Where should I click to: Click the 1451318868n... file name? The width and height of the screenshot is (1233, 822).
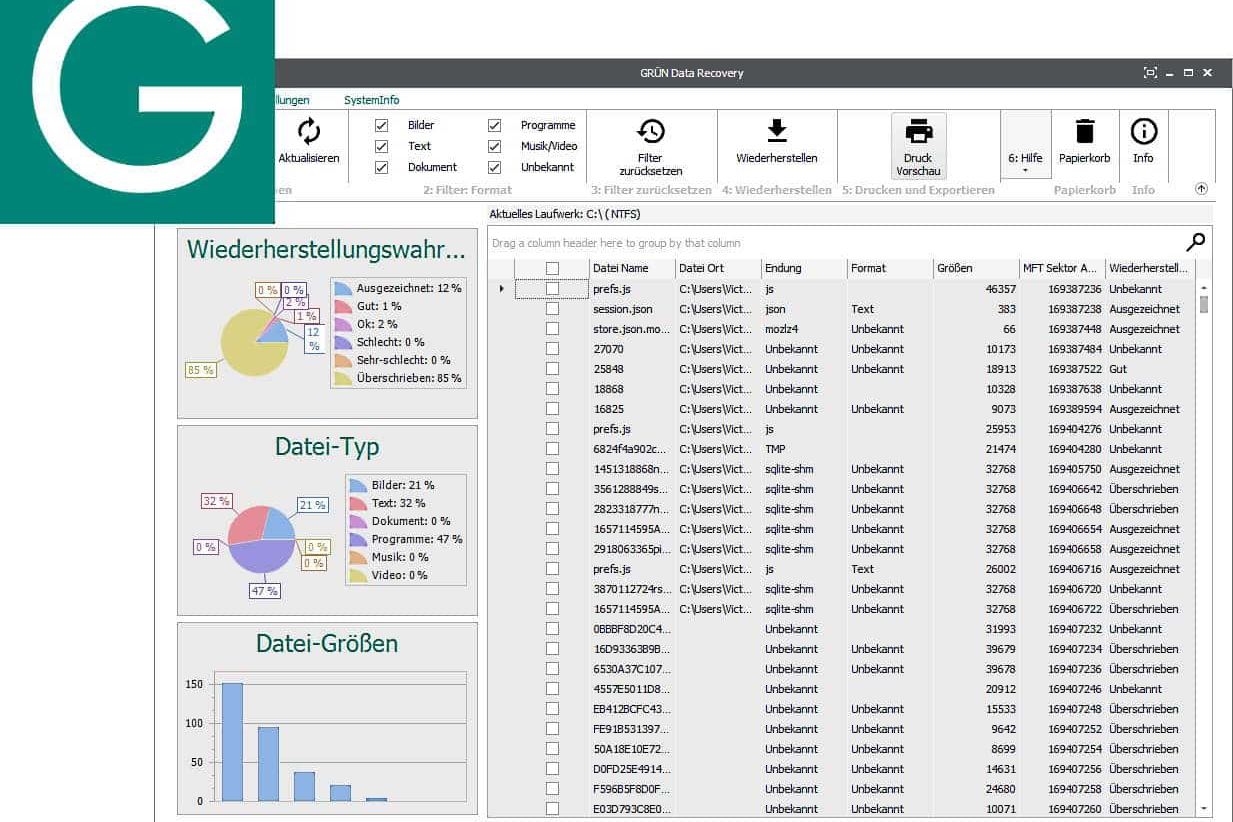click(632, 469)
